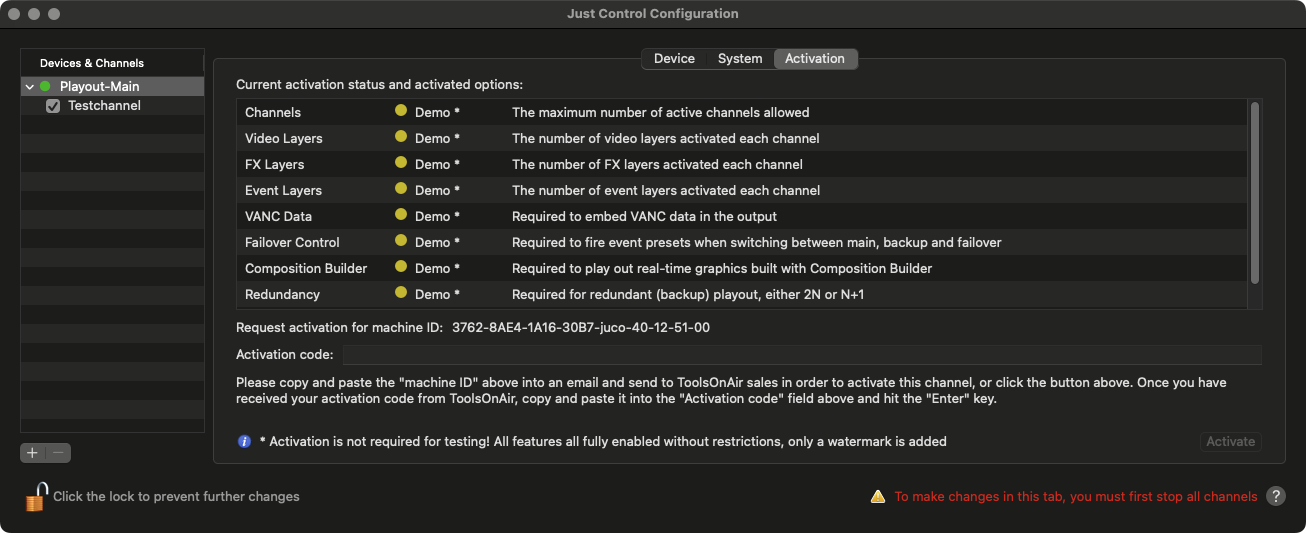Select the Redundancy row label
Viewport: 1306px width, 533px height.
pos(283,295)
